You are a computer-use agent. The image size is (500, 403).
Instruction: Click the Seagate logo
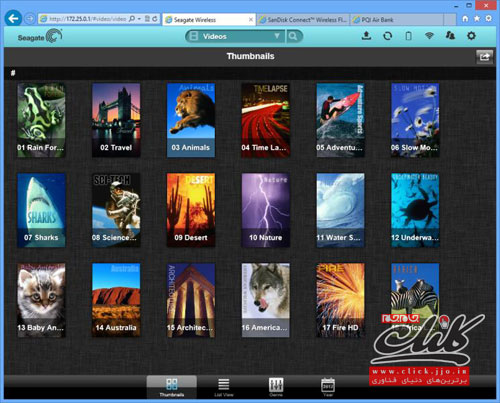[x=40, y=36]
